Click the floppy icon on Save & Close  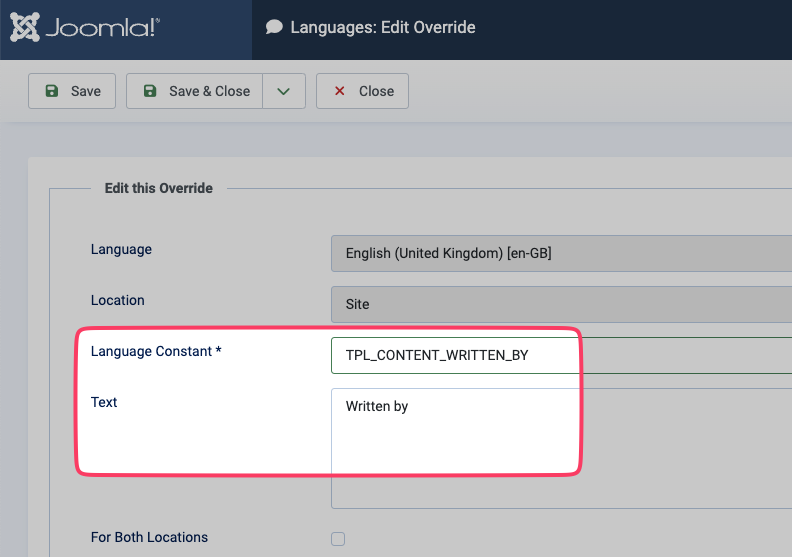pos(150,91)
